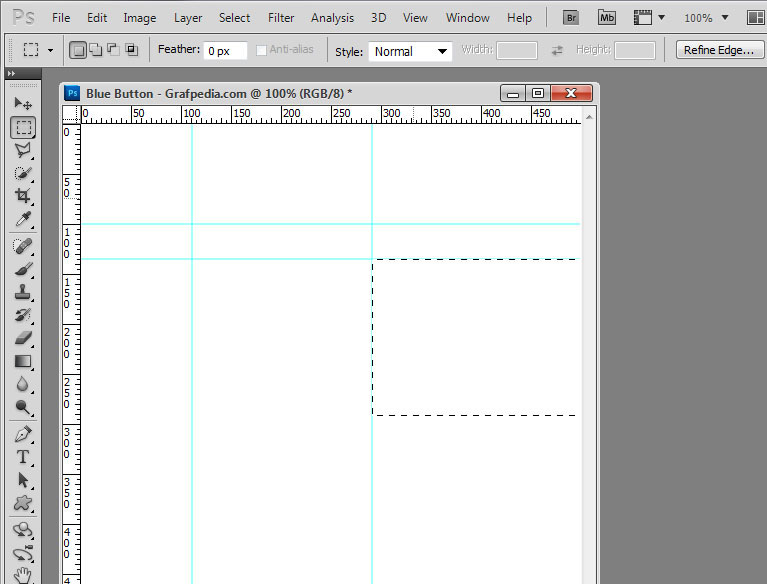The image size is (767, 584).
Task: Select the Gradient tool
Action: tap(23, 361)
